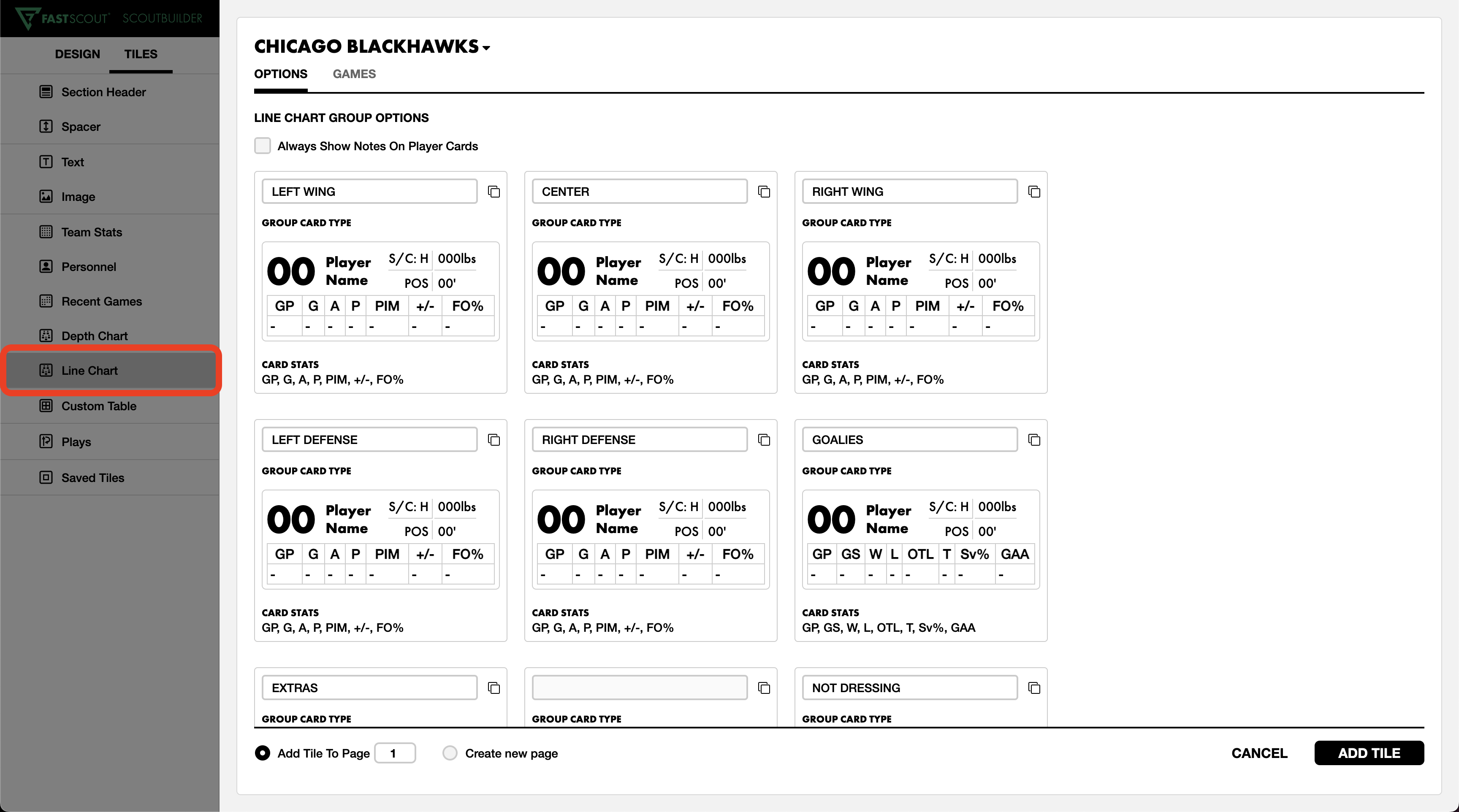The height and width of the screenshot is (812, 1459).
Task: Click the empty group name field
Action: [x=640, y=688]
